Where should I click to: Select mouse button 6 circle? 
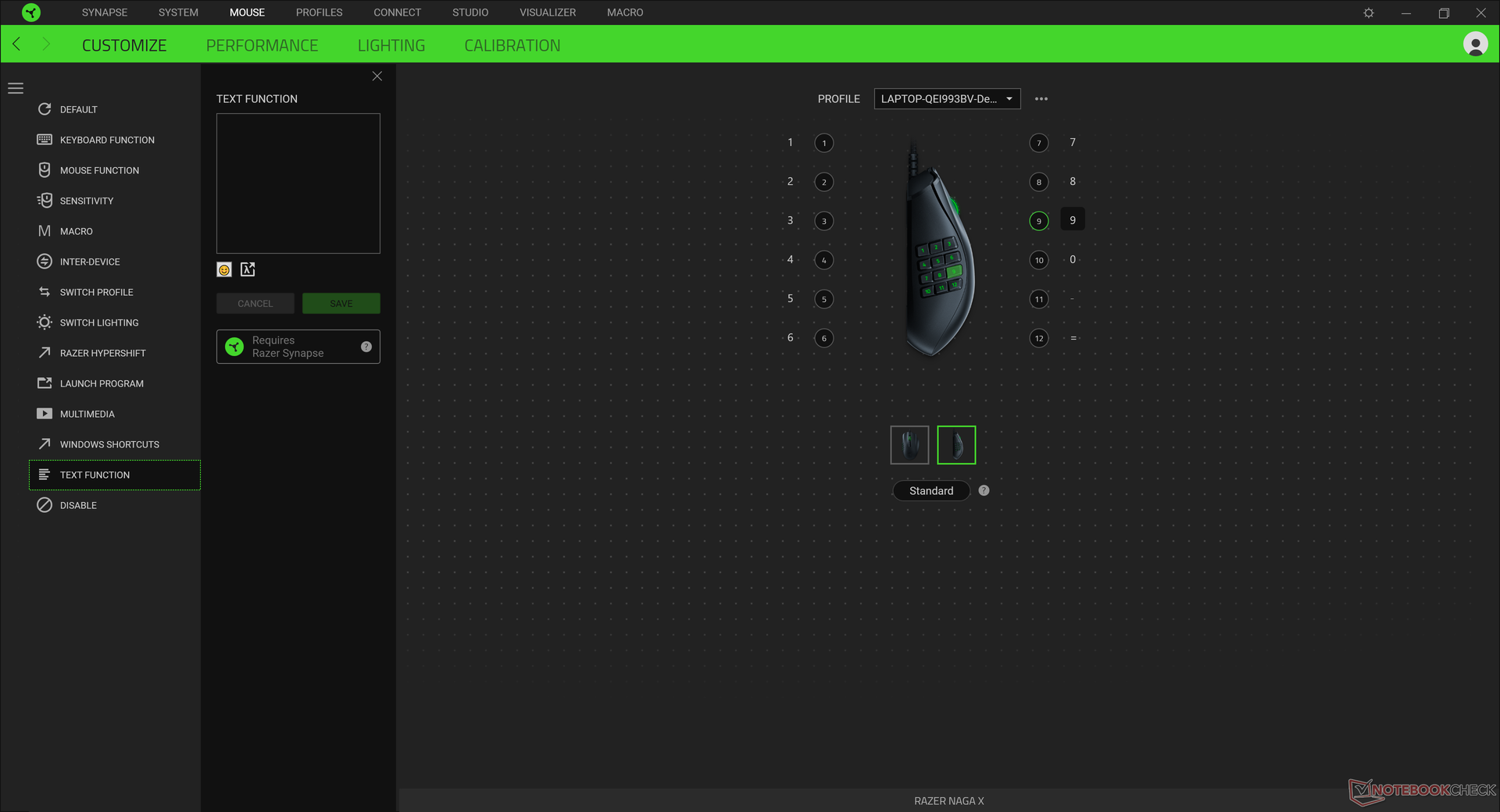pyautogui.click(x=823, y=338)
